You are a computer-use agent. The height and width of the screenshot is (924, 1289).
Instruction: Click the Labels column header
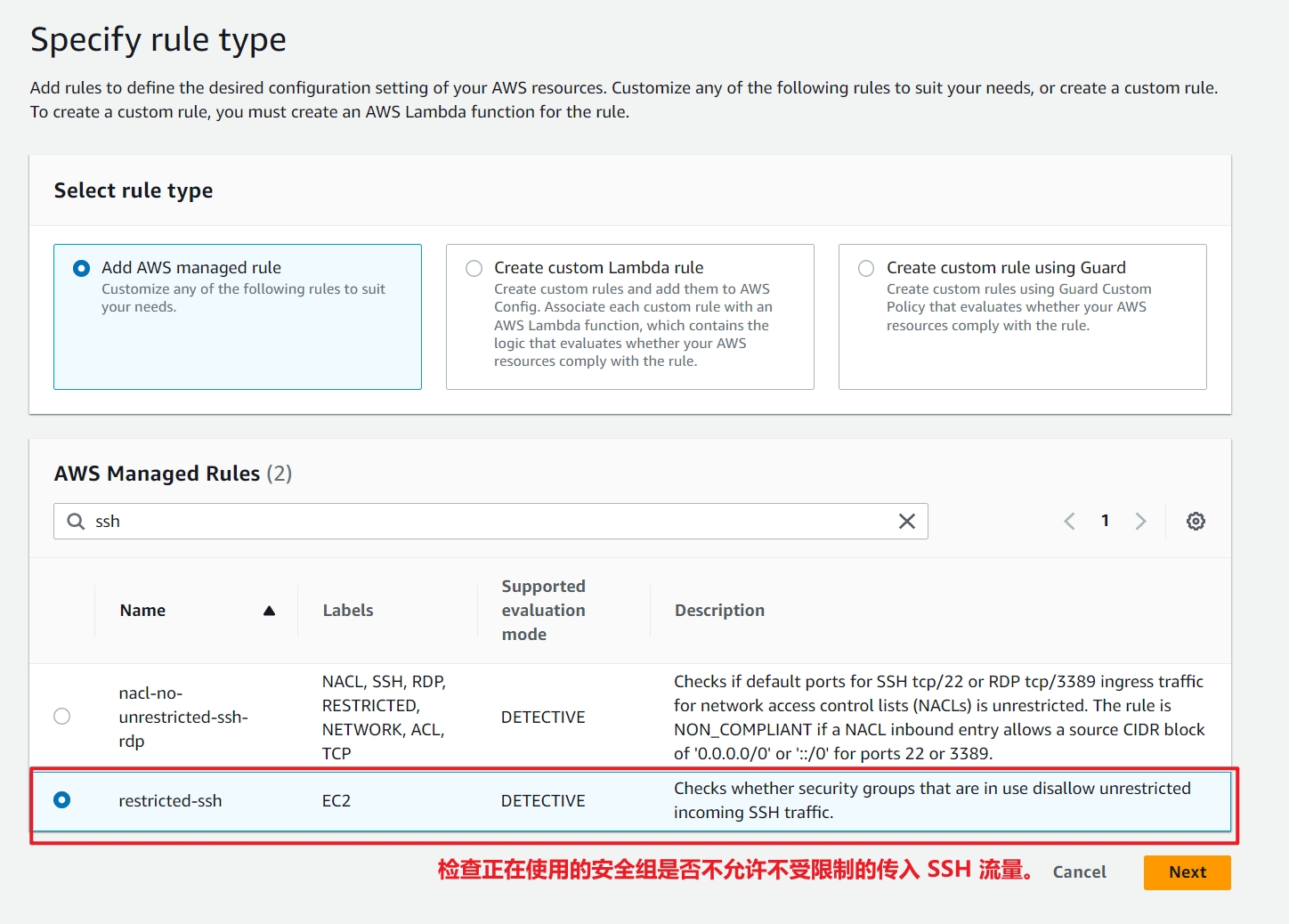point(348,611)
